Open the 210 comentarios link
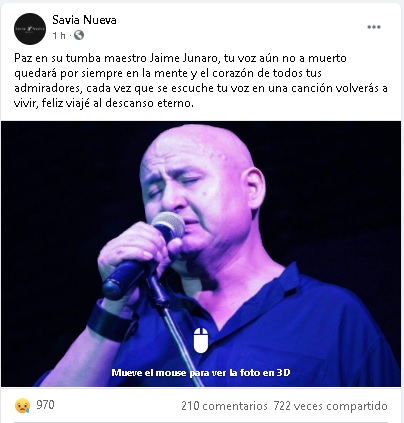 pyautogui.click(x=224, y=406)
